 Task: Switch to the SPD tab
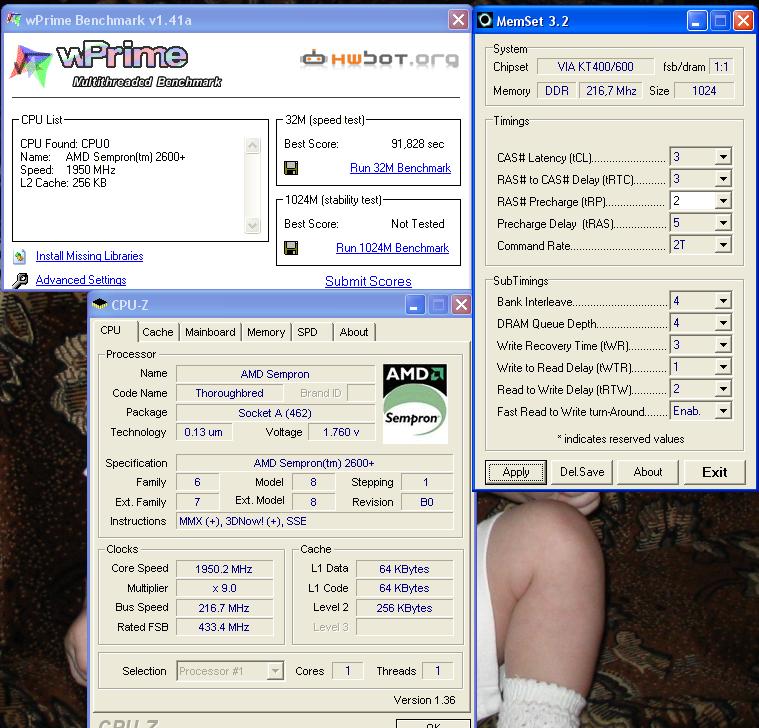click(312, 333)
